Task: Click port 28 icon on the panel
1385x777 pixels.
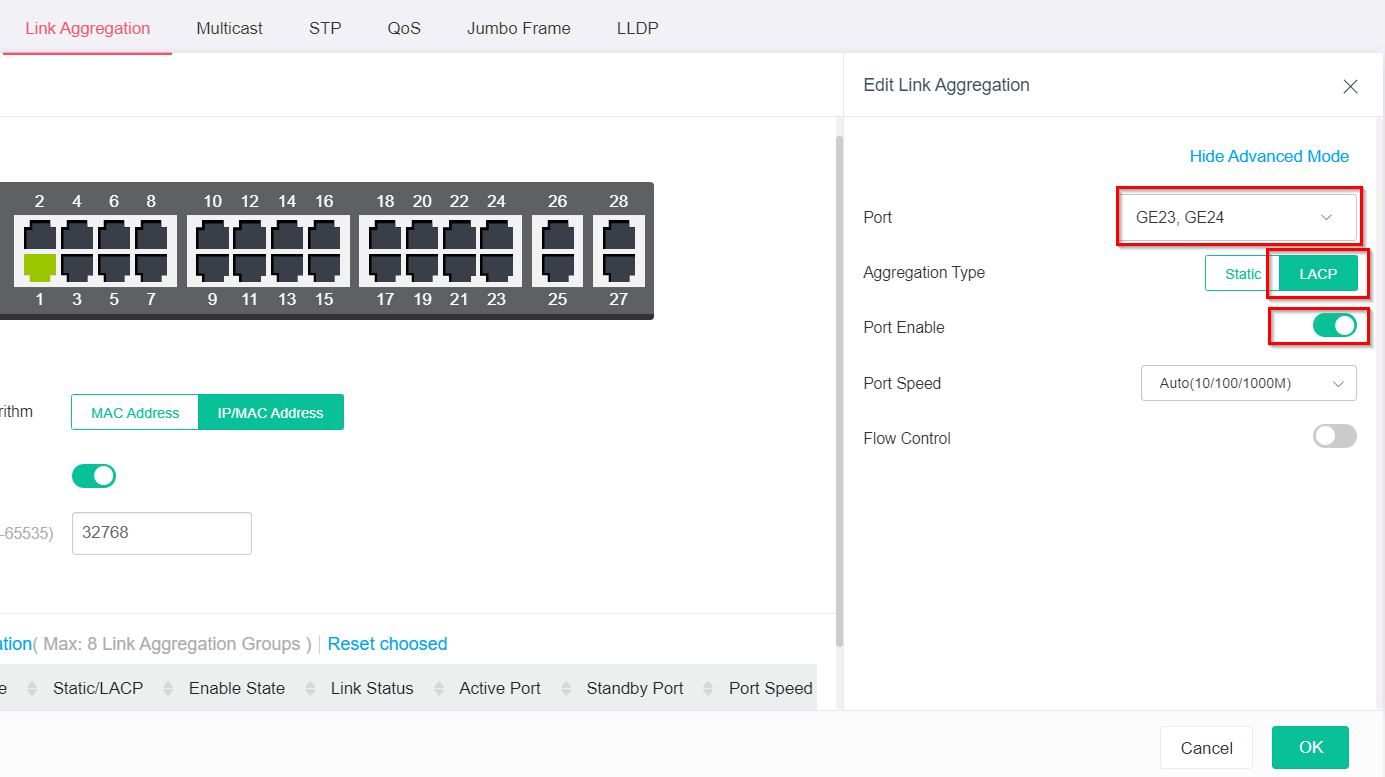Action: (619, 236)
